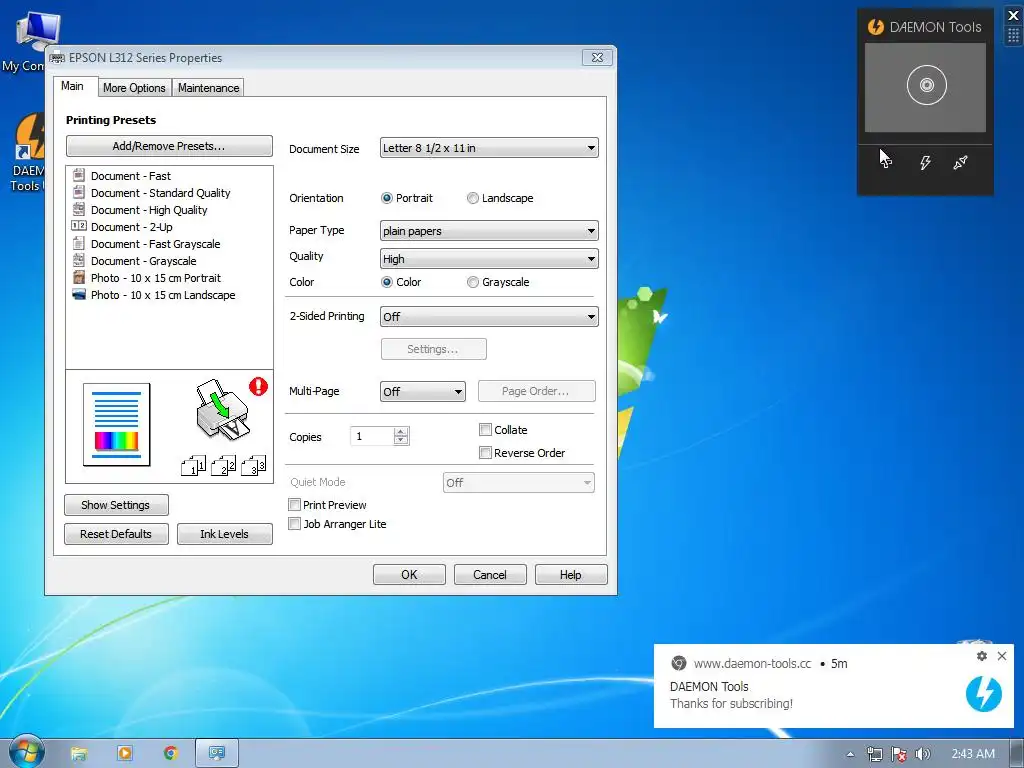The image size is (1024, 768).
Task: Click the collate pages 3-3 icon
Action: coord(253,466)
